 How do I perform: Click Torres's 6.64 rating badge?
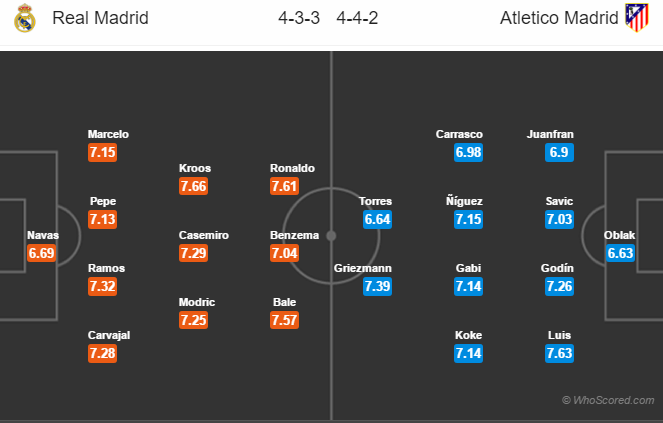click(x=376, y=219)
